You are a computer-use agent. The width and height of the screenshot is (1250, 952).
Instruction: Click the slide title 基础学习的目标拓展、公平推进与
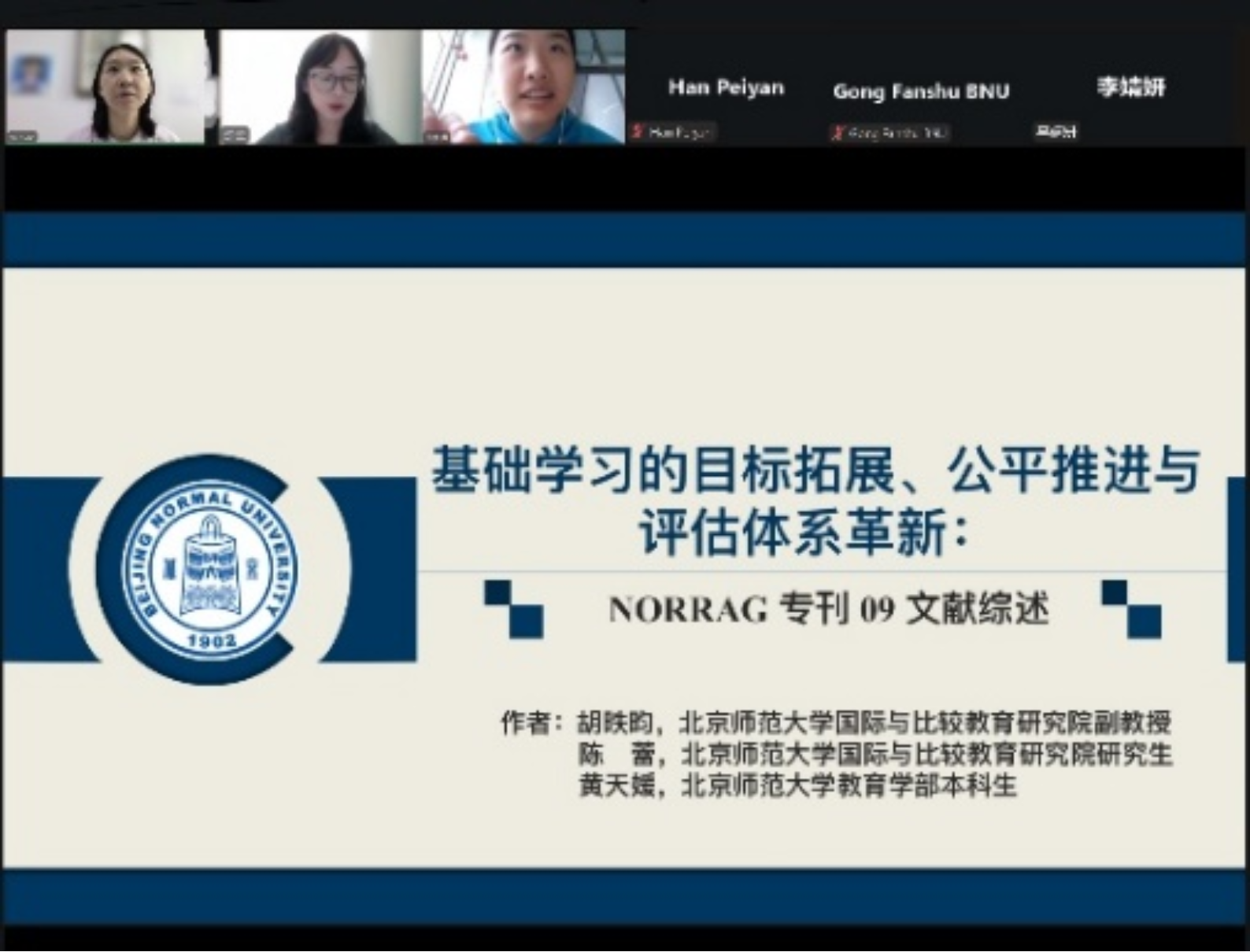[x=815, y=470]
